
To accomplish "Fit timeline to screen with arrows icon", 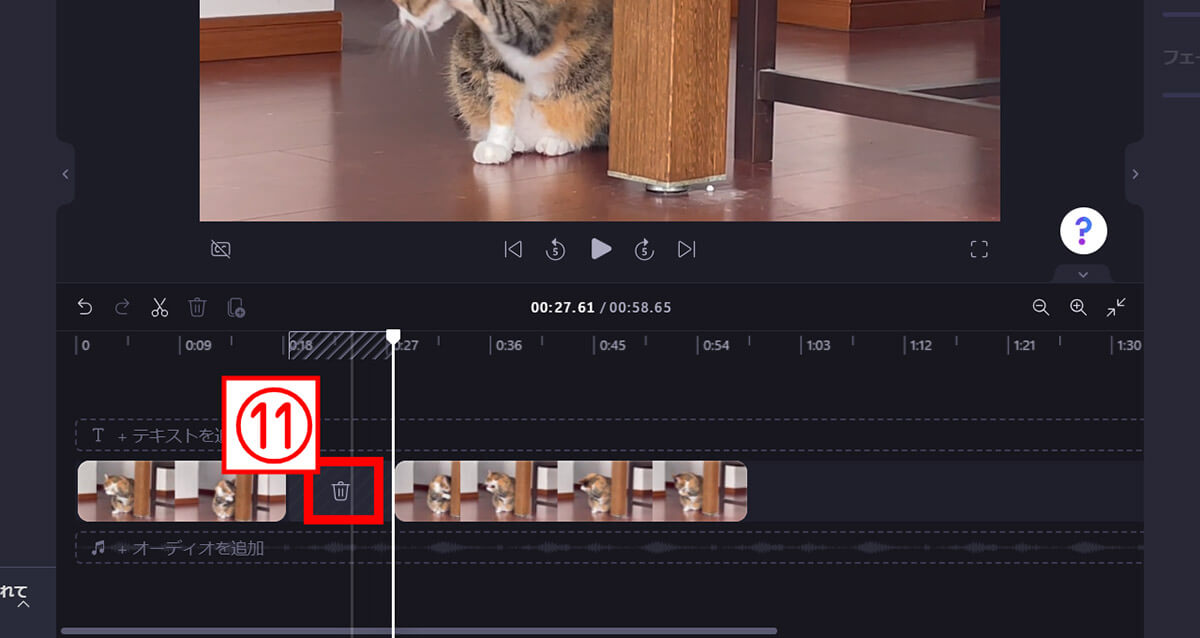I will [1116, 308].
